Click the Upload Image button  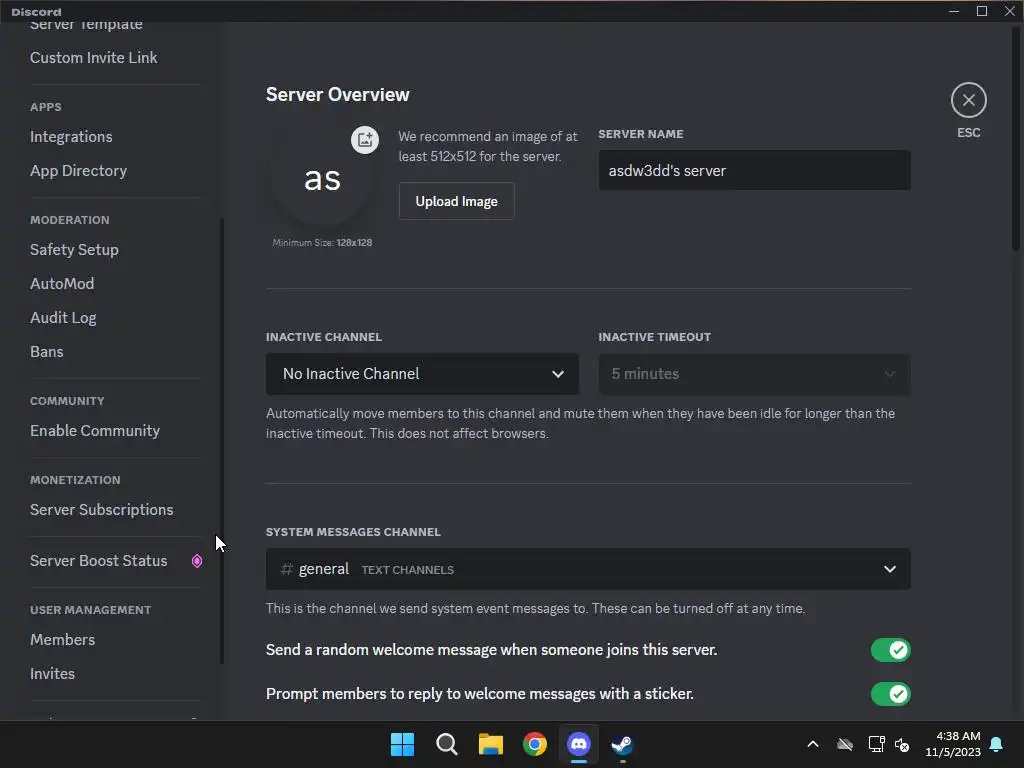click(x=456, y=201)
